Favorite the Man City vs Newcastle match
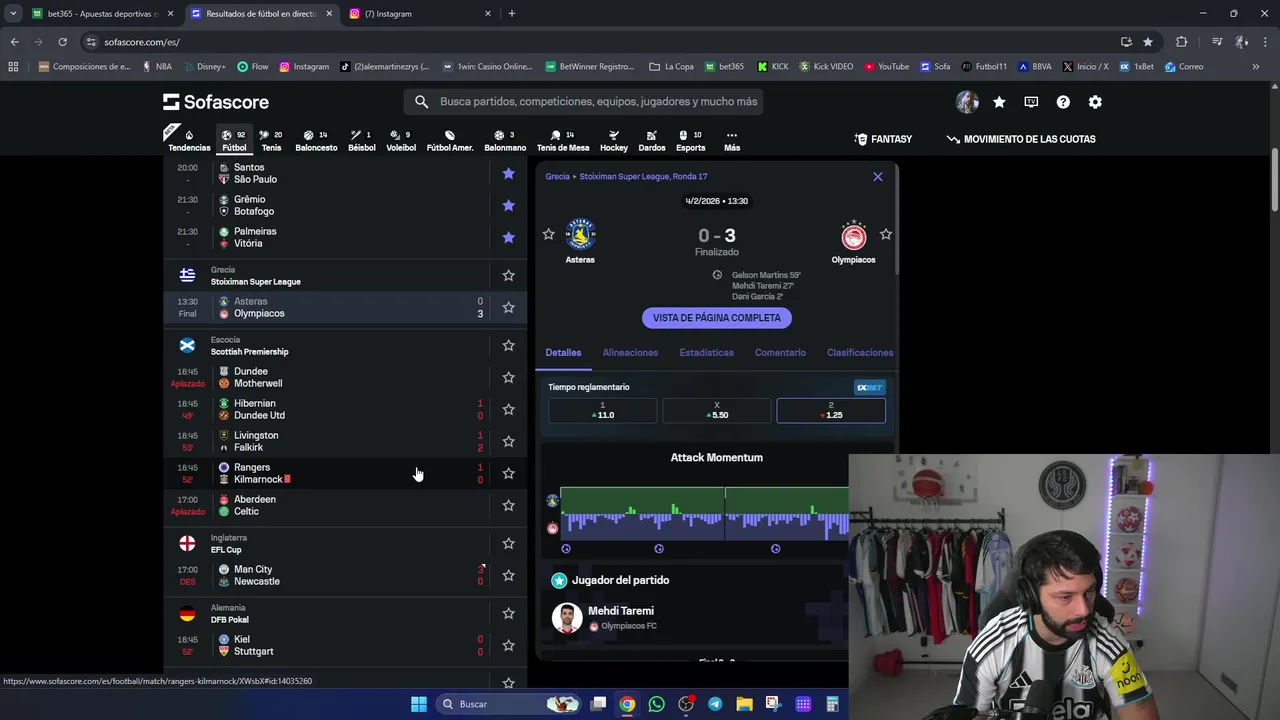 pyautogui.click(x=508, y=575)
